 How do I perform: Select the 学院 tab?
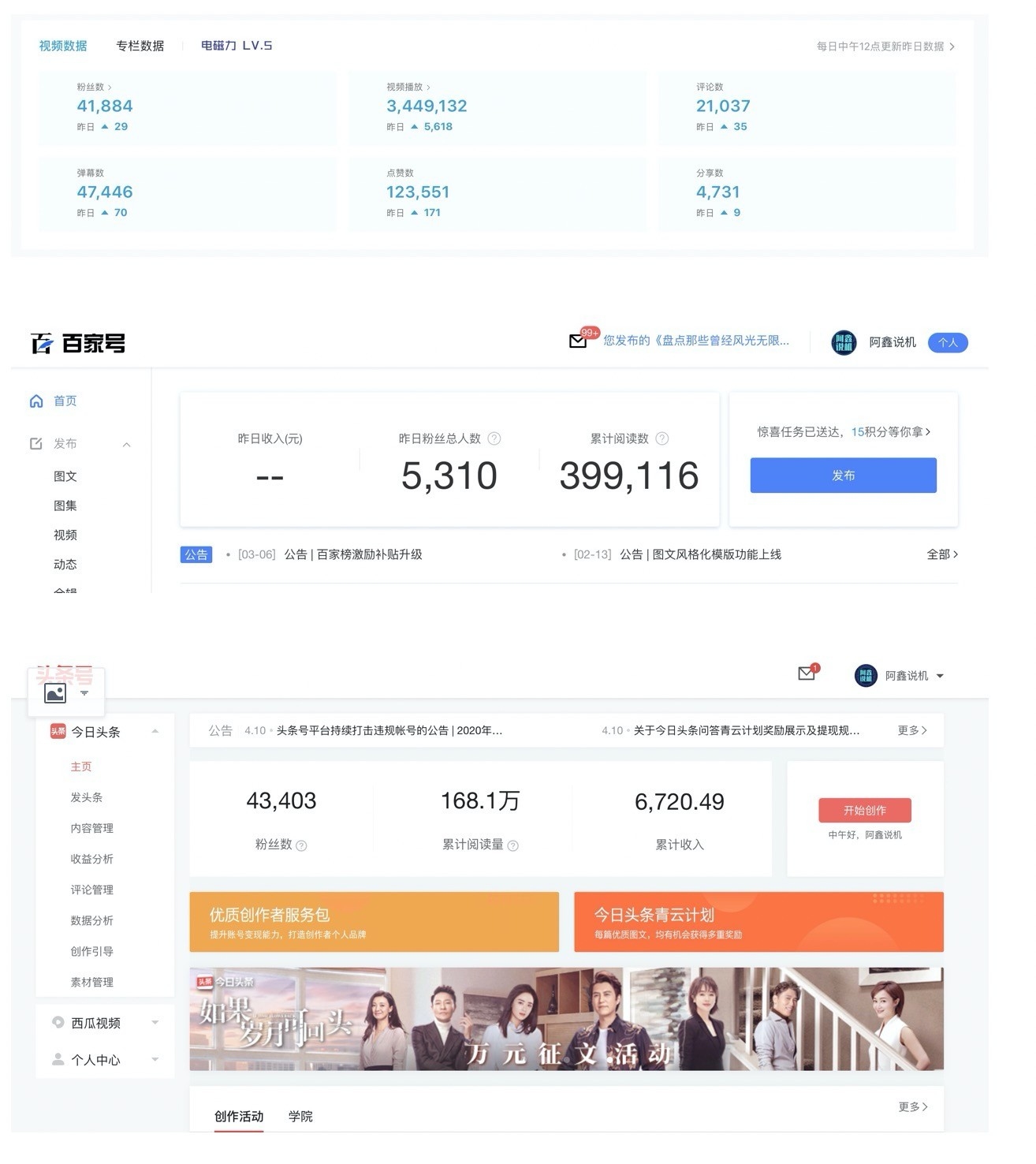300,1116
